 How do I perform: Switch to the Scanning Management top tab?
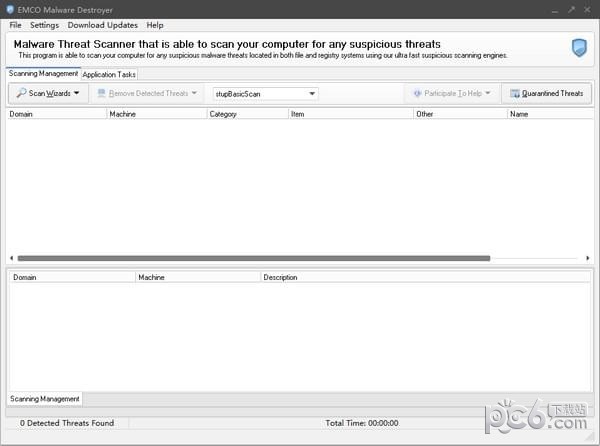[43, 73]
